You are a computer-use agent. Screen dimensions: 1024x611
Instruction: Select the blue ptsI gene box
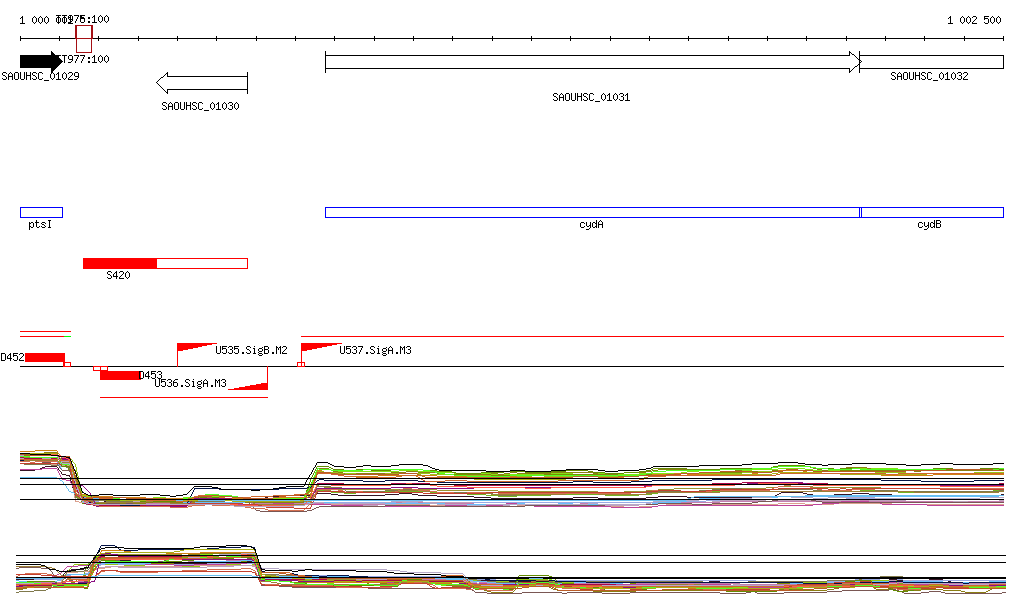click(x=41, y=212)
